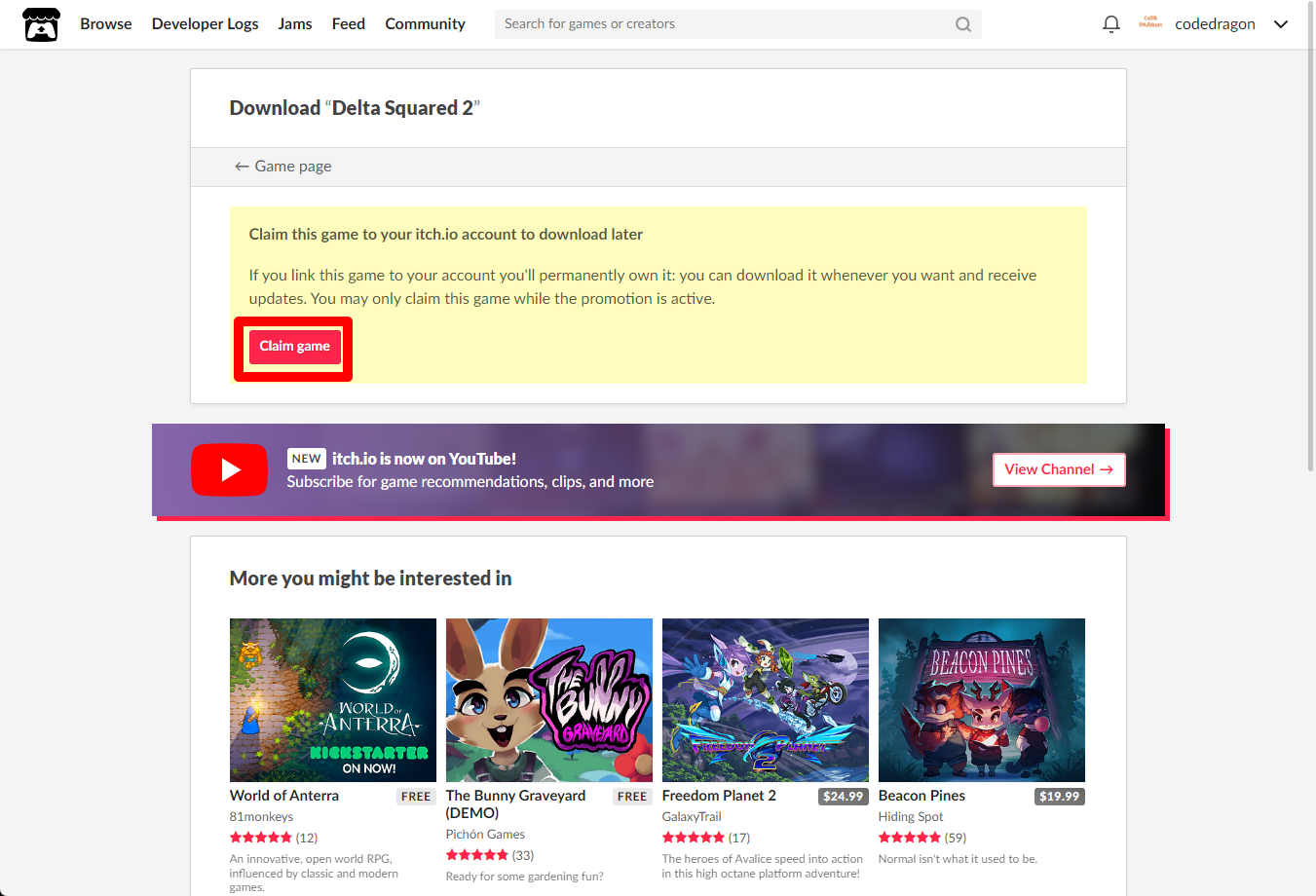Click the YouTube play logo
1316x896 pixels.
click(x=229, y=469)
